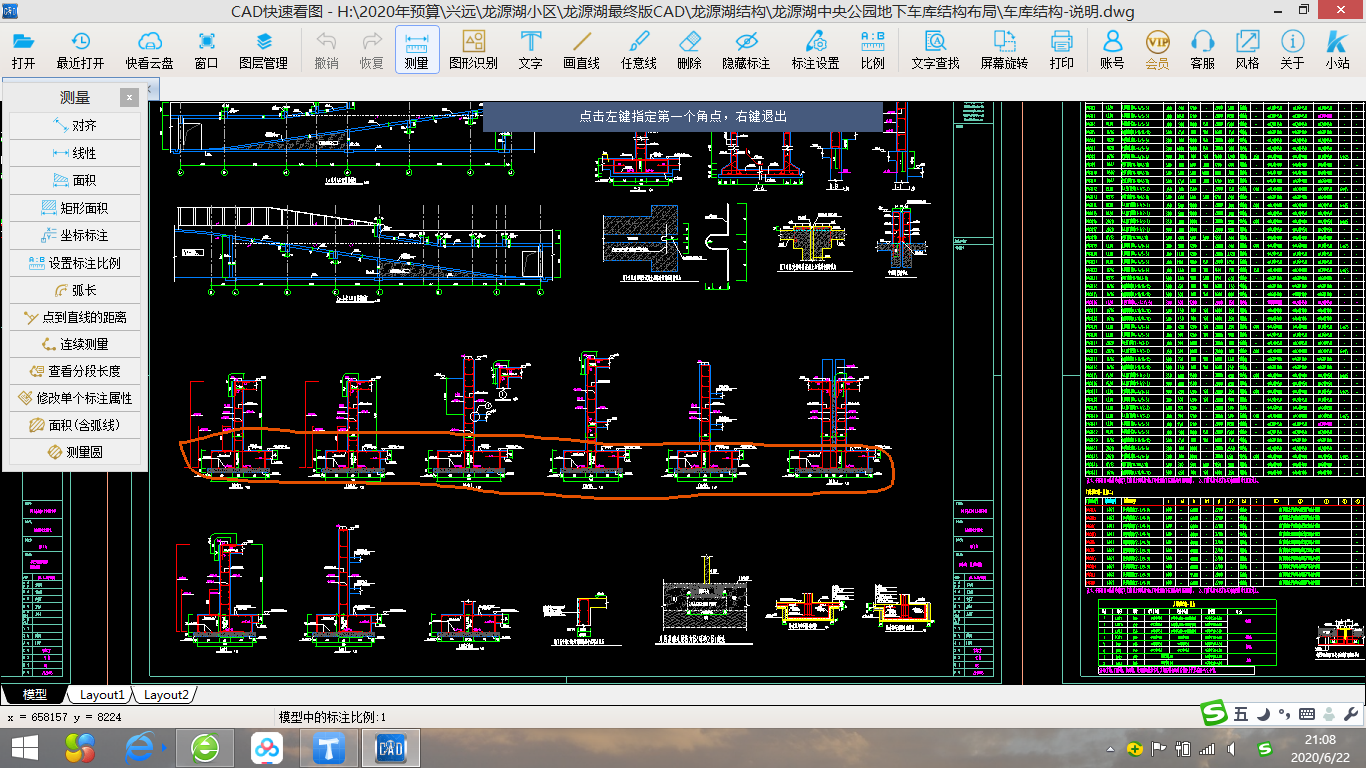This screenshot has height=768, width=1366.
Task: Select the 画直线 draw line tool
Action: click(x=581, y=50)
